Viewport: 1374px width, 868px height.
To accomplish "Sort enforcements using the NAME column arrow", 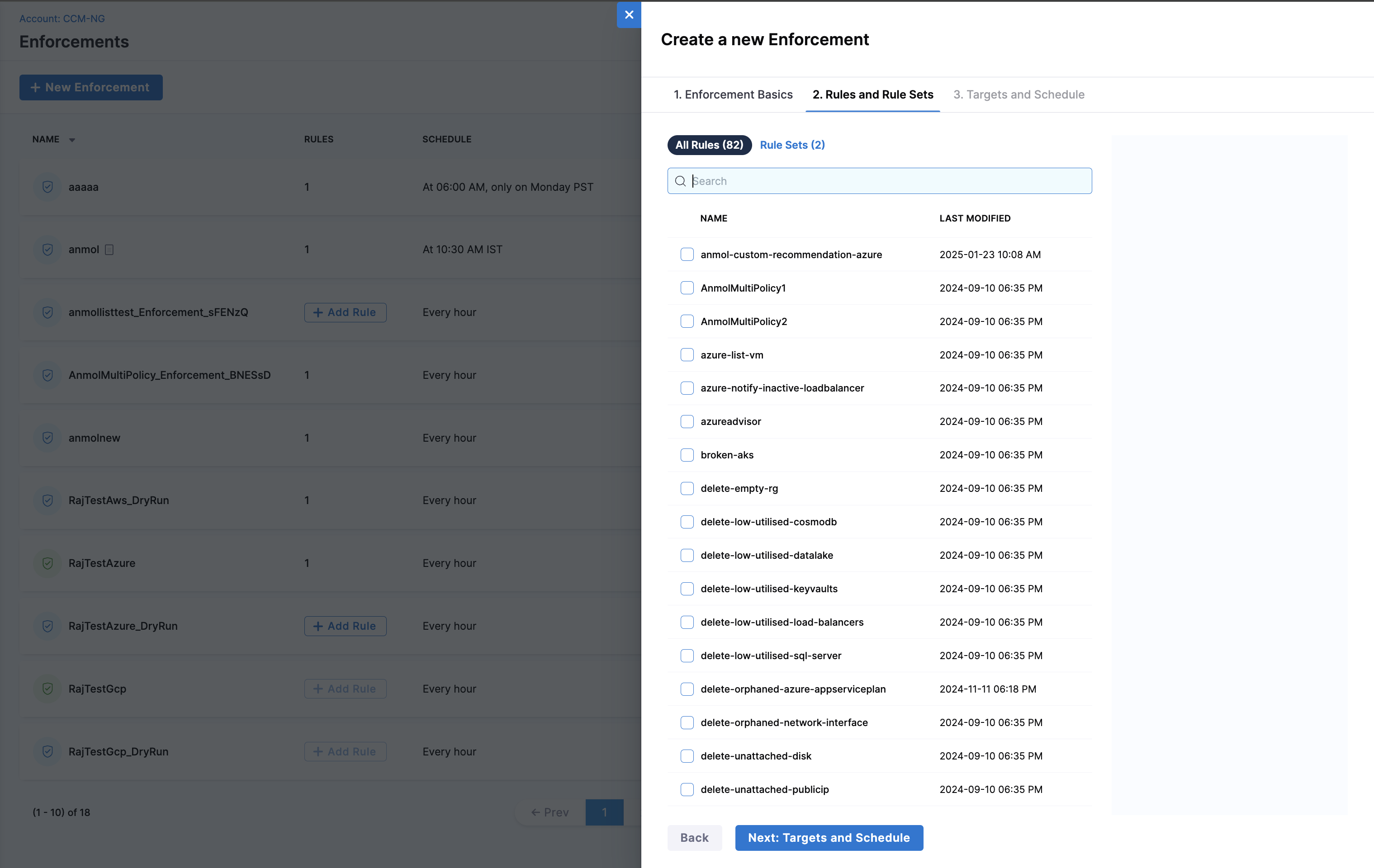I will (72, 140).
